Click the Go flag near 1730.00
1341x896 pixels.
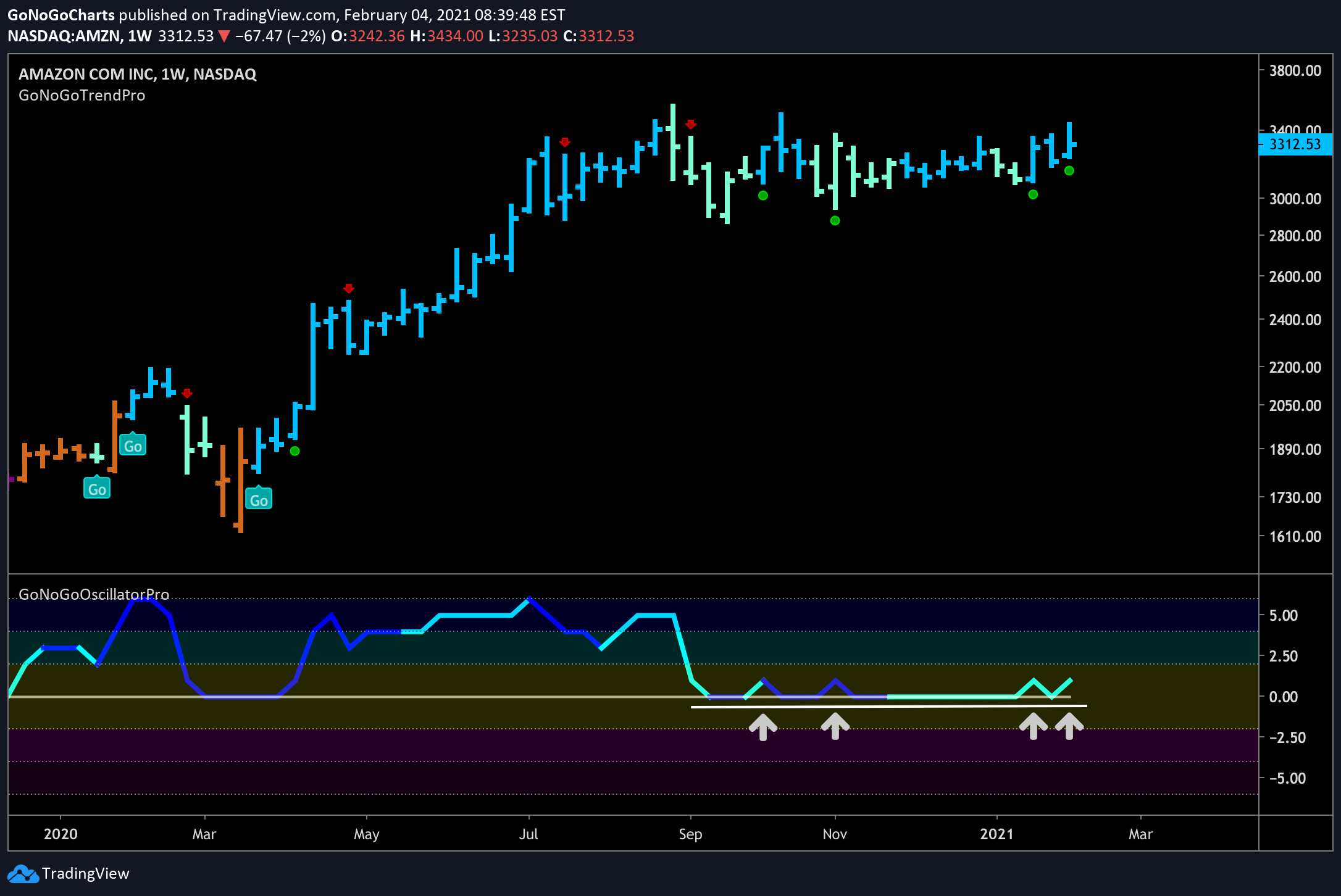(97, 488)
